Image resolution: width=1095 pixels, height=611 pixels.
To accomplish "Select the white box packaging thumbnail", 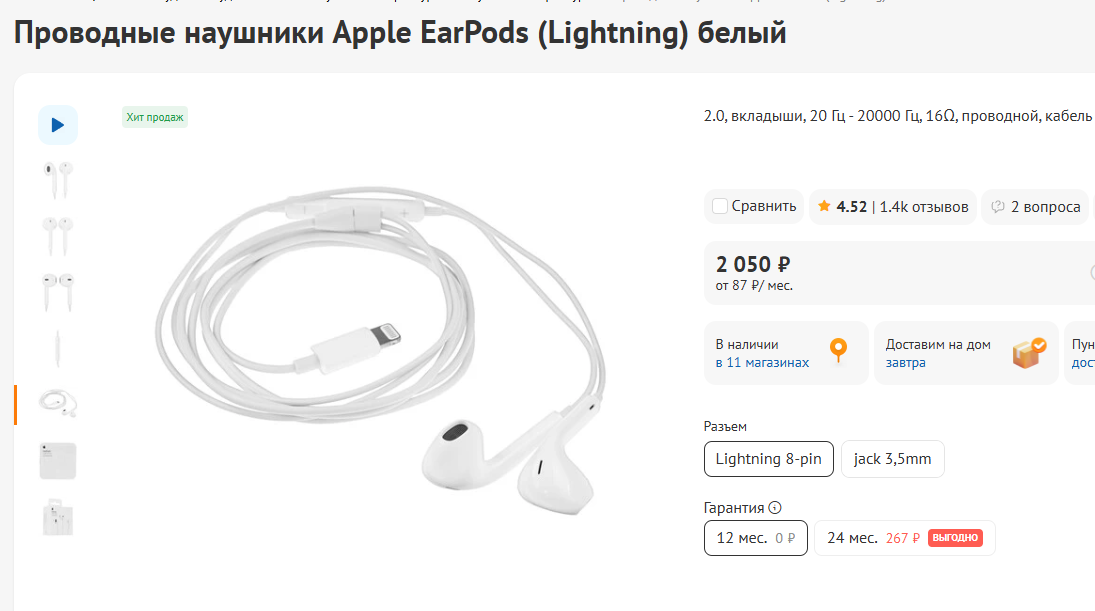I will (x=58, y=461).
